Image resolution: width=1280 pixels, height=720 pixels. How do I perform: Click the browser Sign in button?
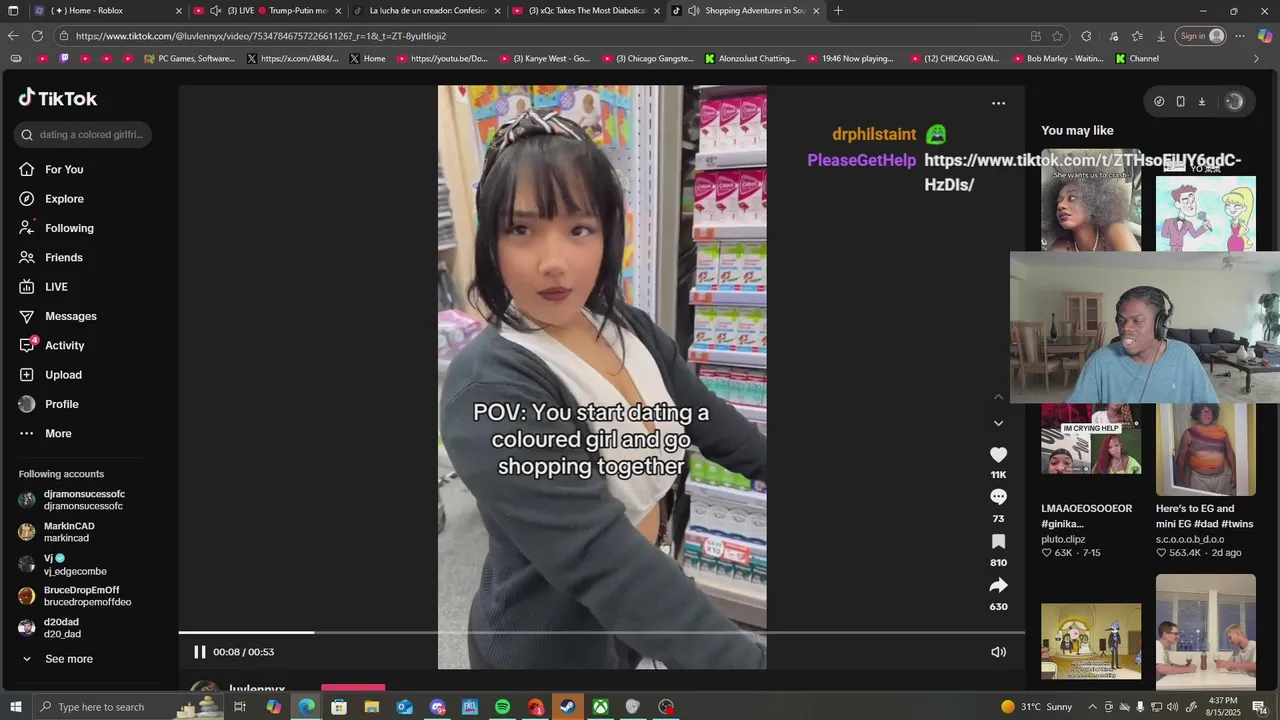(1200, 36)
